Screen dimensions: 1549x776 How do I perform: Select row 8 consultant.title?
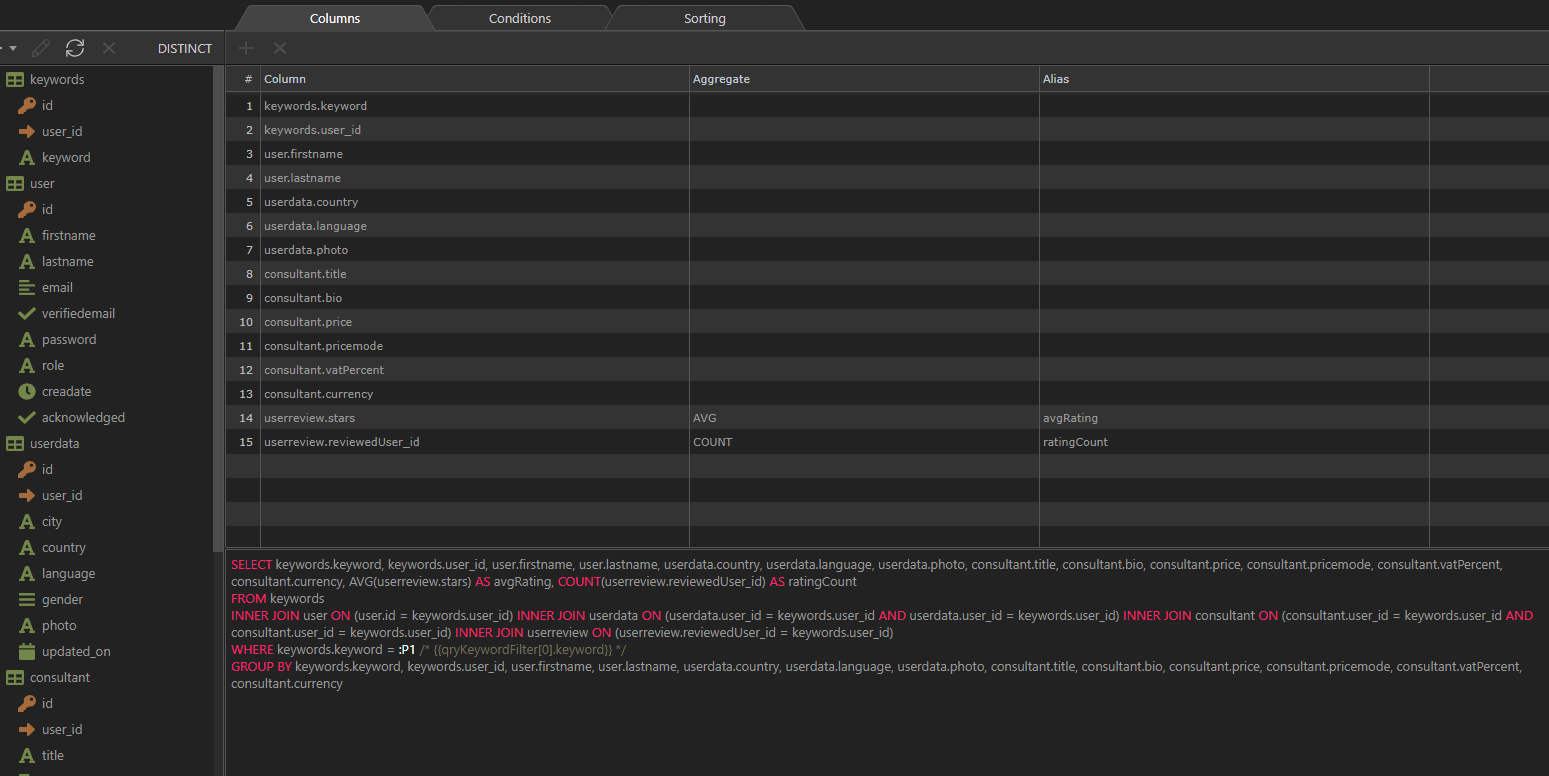[305, 274]
